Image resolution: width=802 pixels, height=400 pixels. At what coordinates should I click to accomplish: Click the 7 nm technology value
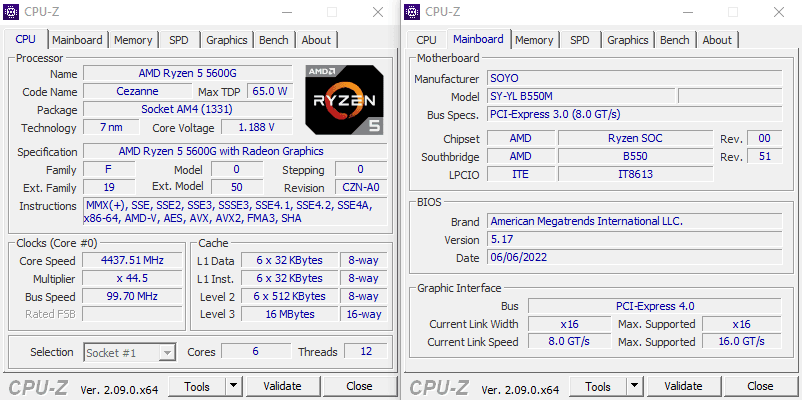click(111, 127)
